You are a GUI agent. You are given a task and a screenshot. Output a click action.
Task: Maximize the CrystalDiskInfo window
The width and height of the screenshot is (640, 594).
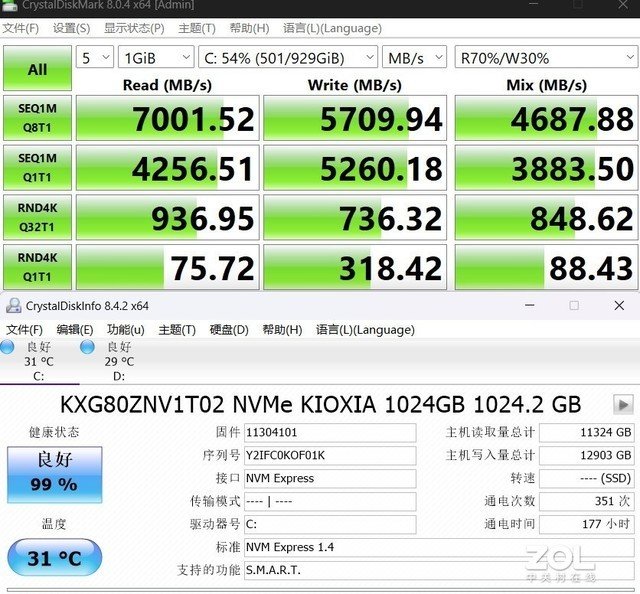(574, 305)
